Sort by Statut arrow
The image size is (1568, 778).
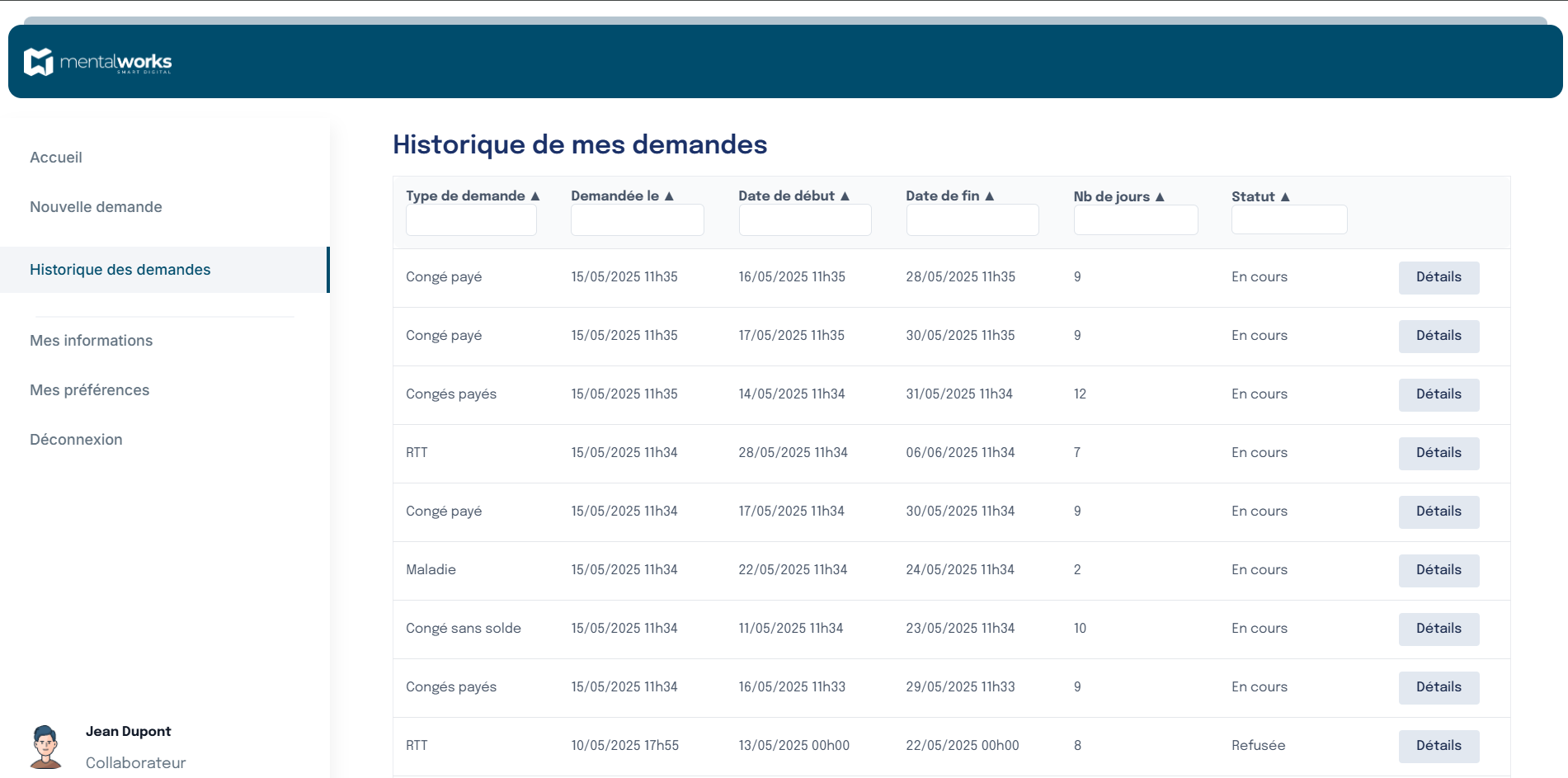click(x=1285, y=197)
